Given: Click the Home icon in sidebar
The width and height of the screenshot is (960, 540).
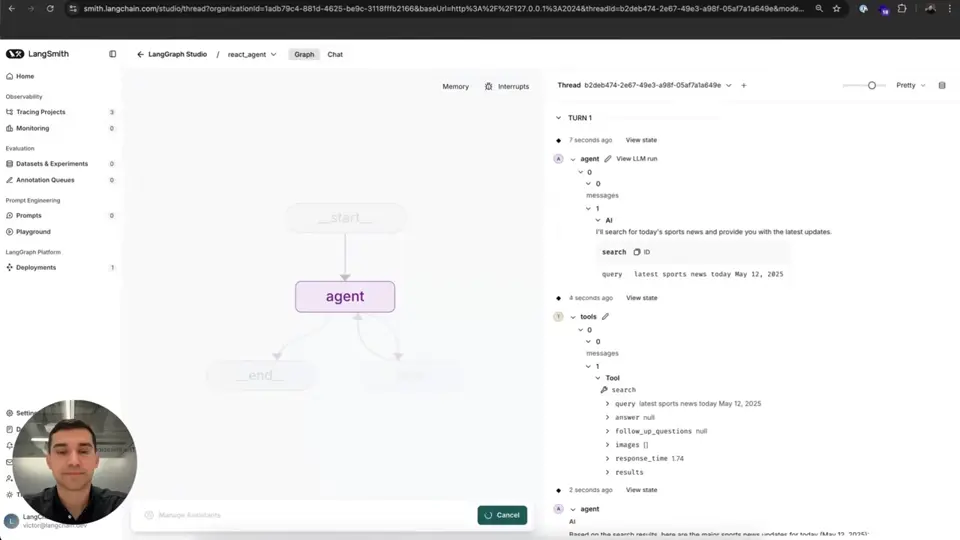Looking at the screenshot, I should click(x=9, y=77).
